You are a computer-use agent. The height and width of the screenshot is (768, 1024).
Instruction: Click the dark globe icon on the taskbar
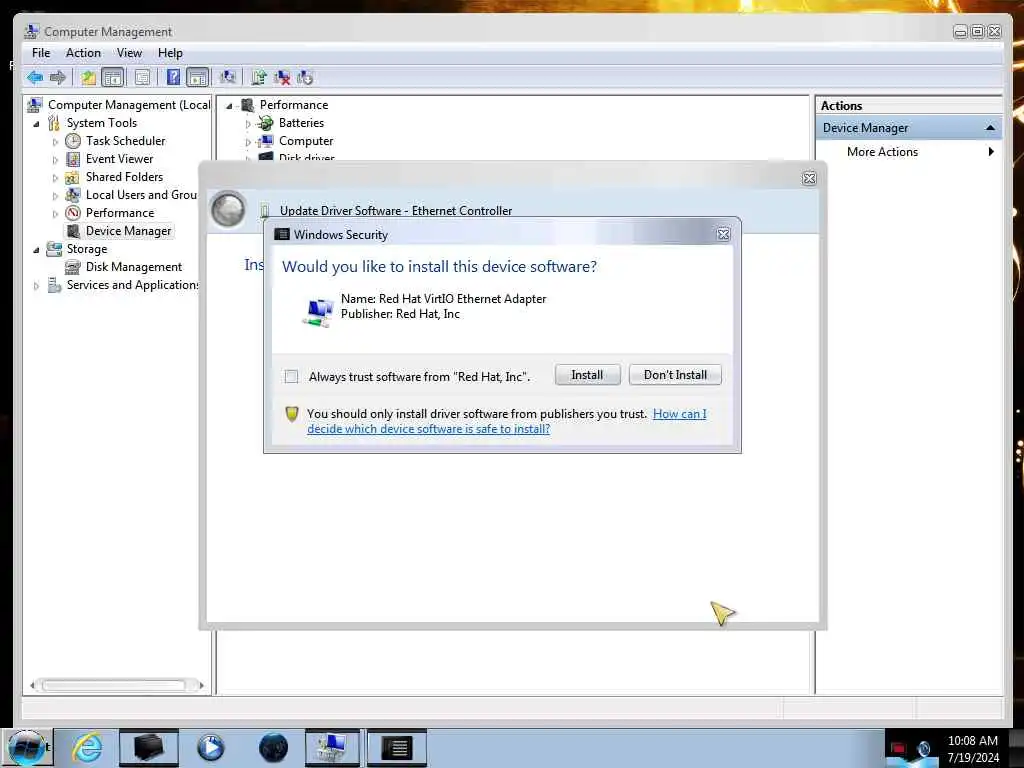point(273,748)
